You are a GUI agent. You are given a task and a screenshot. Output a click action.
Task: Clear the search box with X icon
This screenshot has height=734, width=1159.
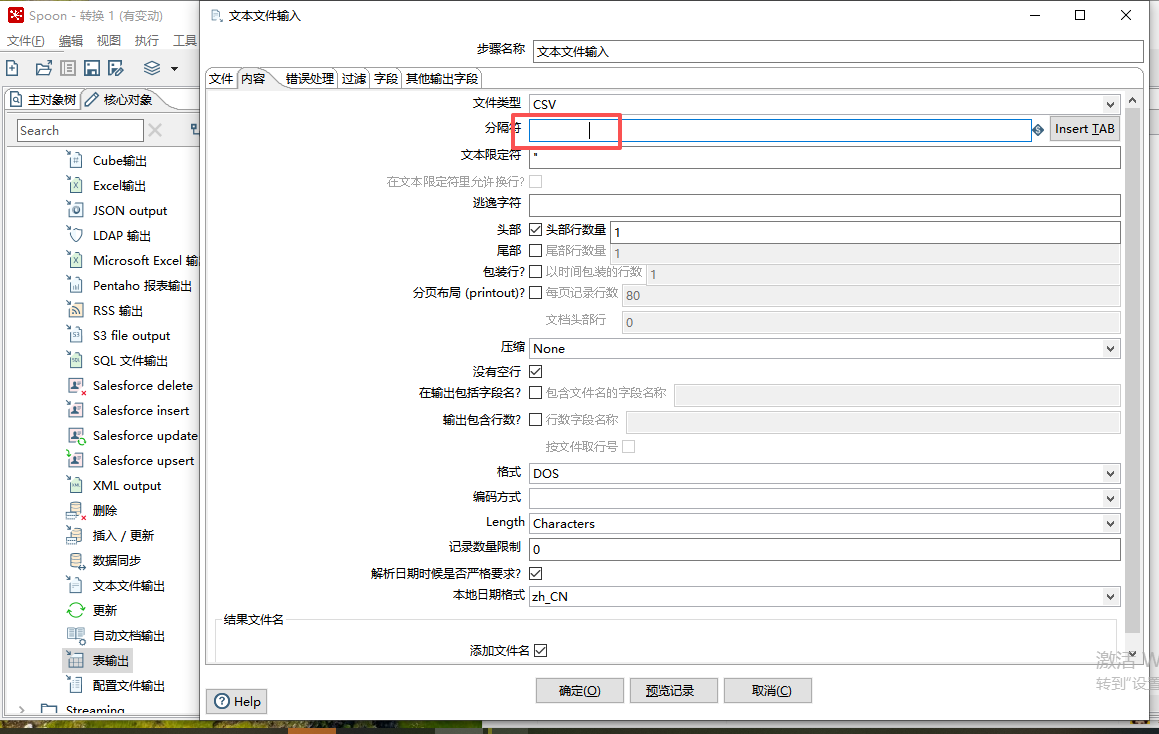155,130
